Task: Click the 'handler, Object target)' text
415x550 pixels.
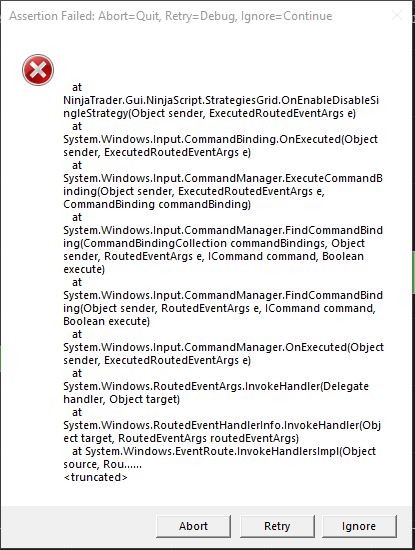Action: coord(121,399)
